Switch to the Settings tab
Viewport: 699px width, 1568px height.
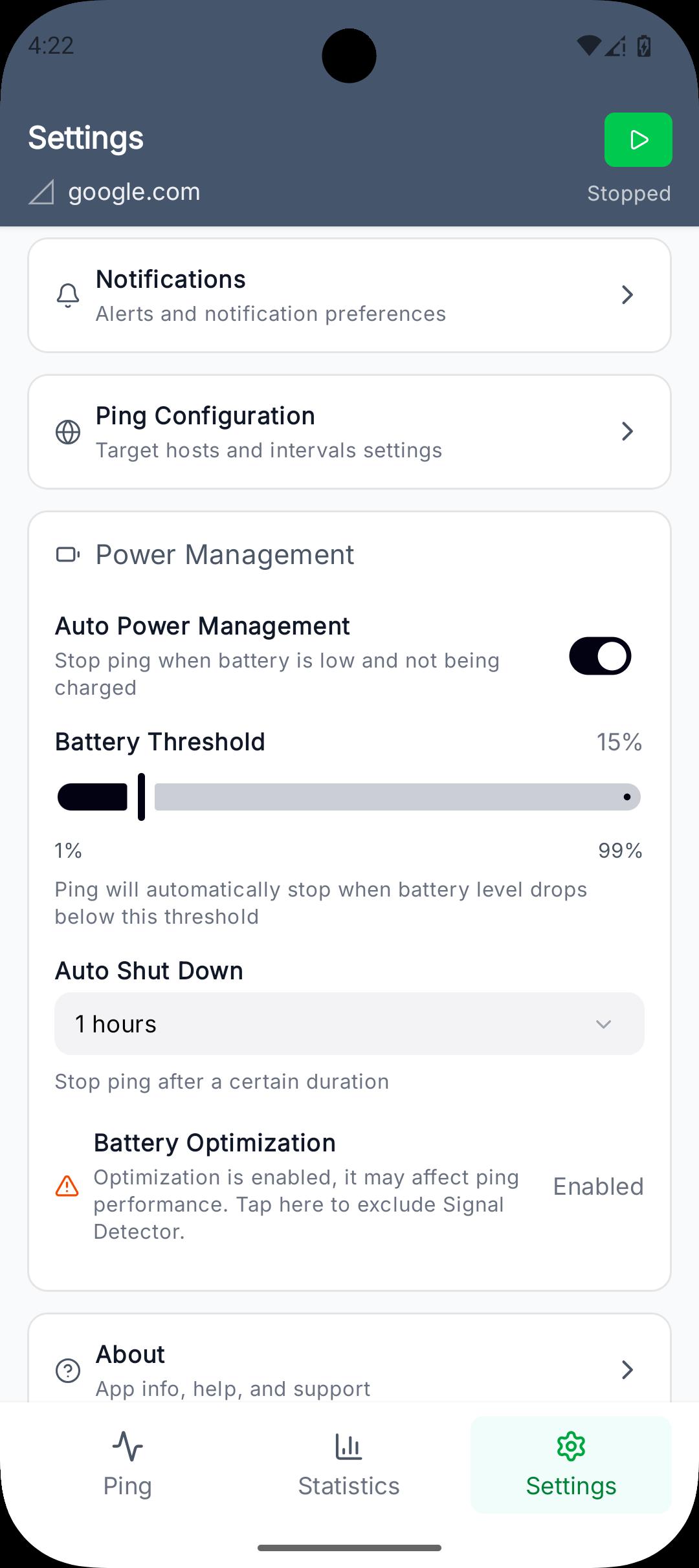pos(571,1465)
